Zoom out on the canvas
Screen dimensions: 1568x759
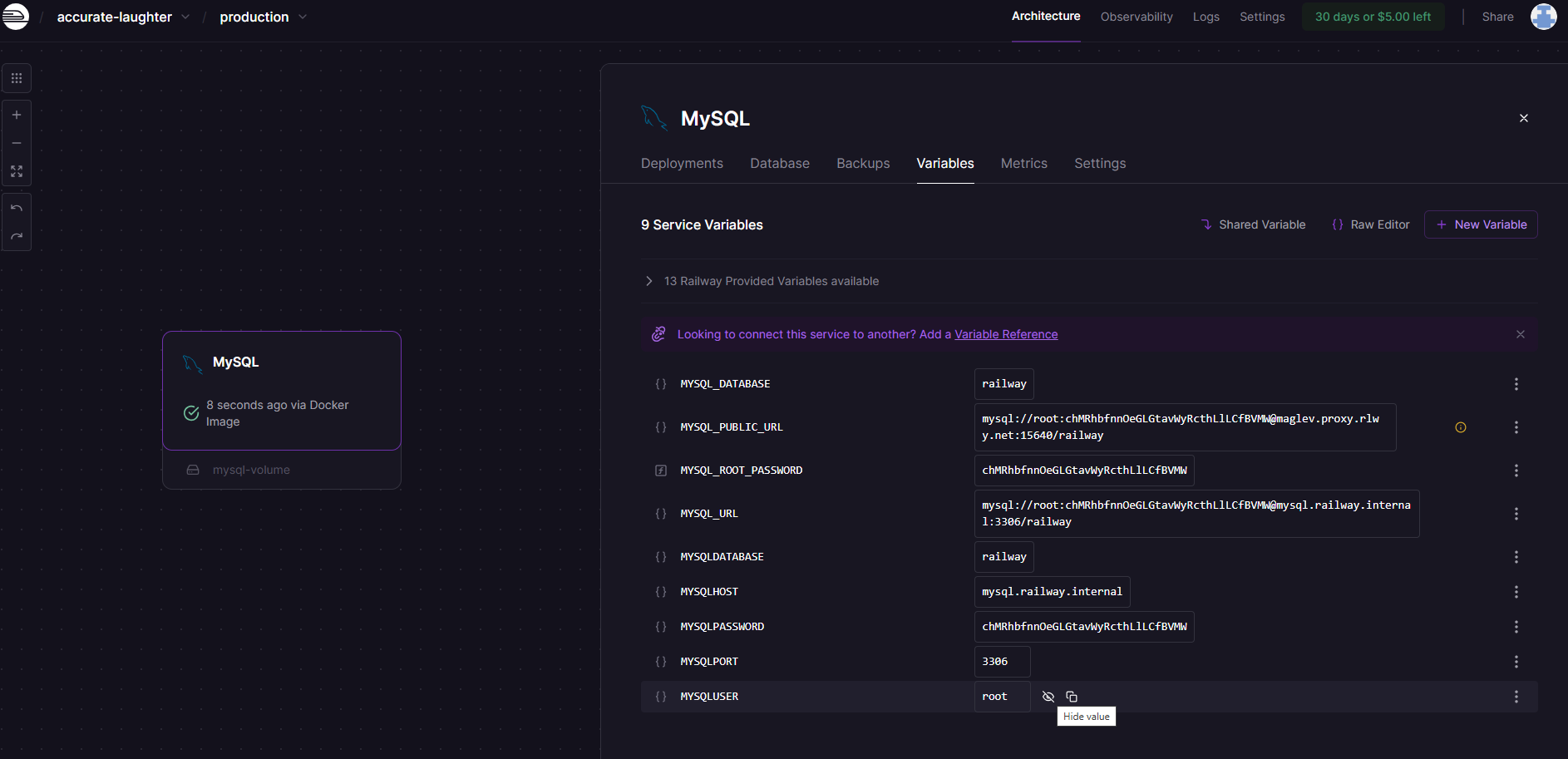tap(17, 143)
